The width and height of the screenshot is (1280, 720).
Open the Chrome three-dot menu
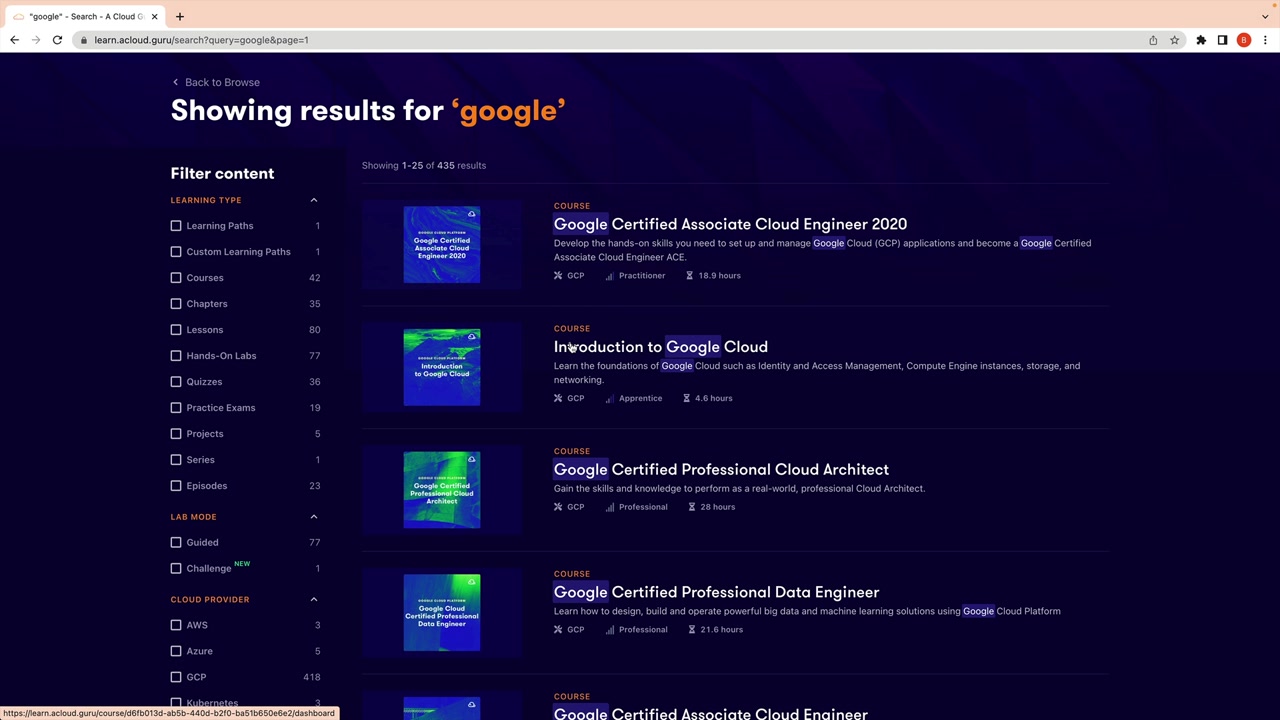tap(1265, 40)
